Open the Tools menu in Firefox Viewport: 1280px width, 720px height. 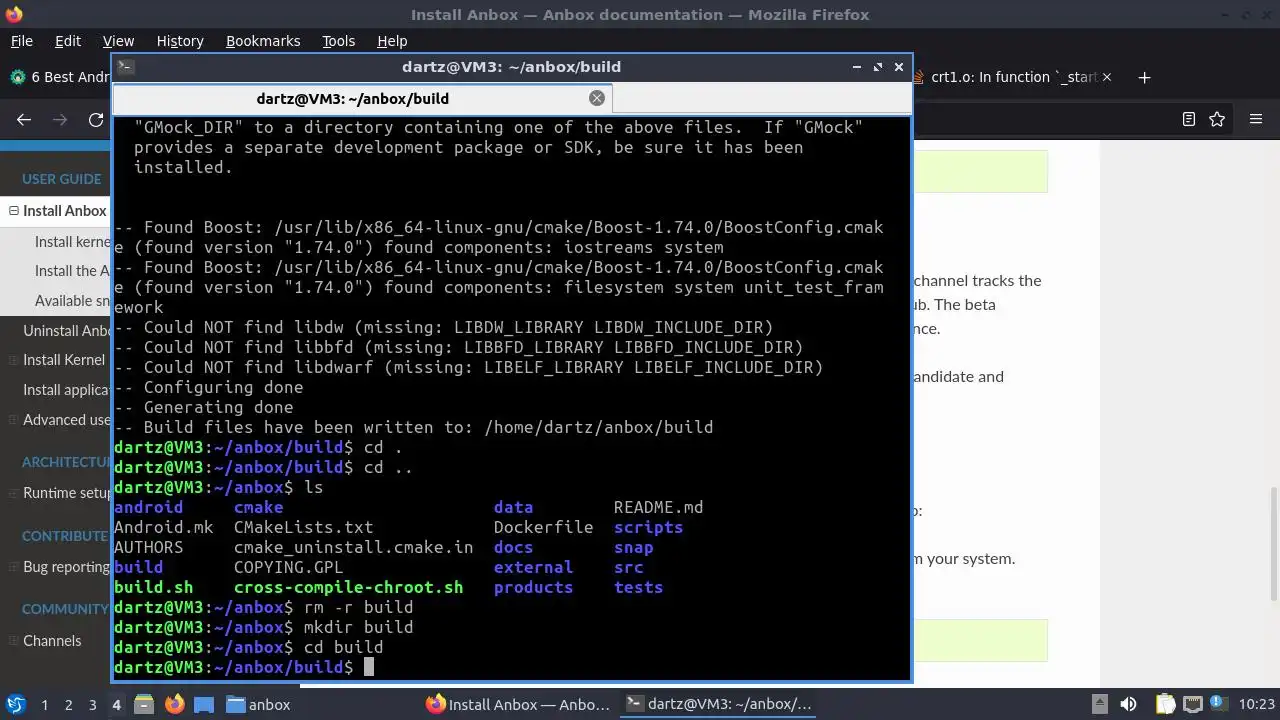(338, 41)
